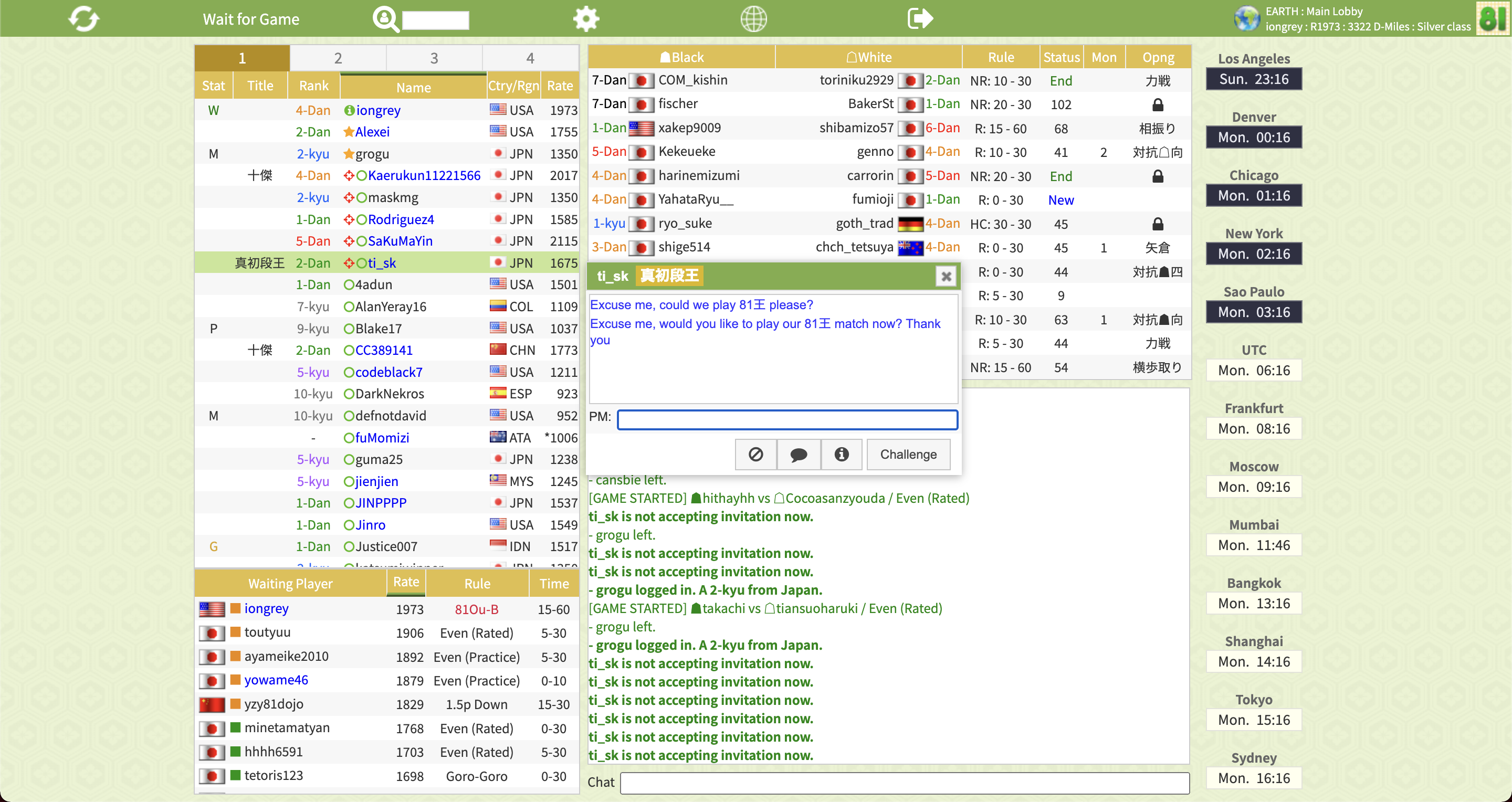The height and width of the screenshot is (802, 1512).
Task: Click the red badge icon beside Kaerukun11221566
Action: 349,175
